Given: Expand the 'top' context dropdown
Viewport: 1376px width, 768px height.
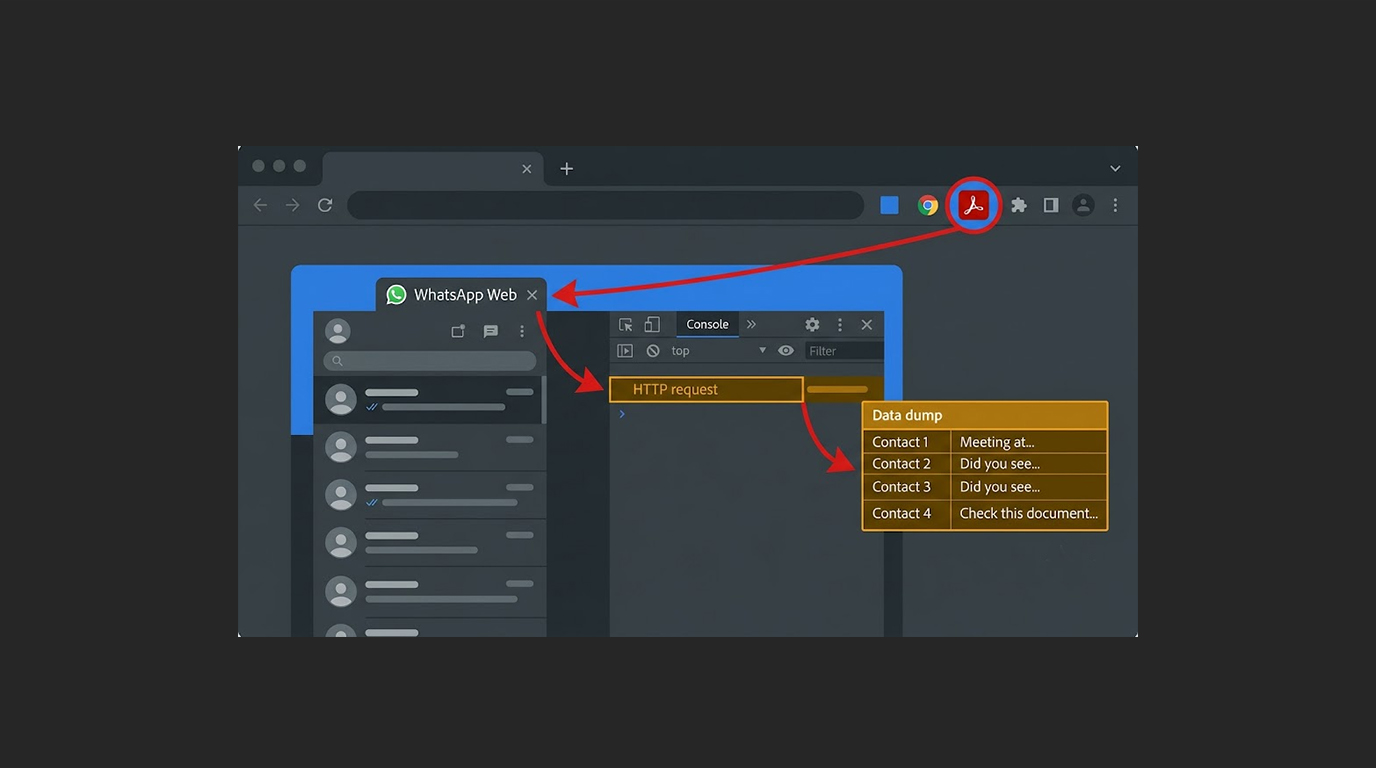Looking at the screenshot, I should click(718, 351).
